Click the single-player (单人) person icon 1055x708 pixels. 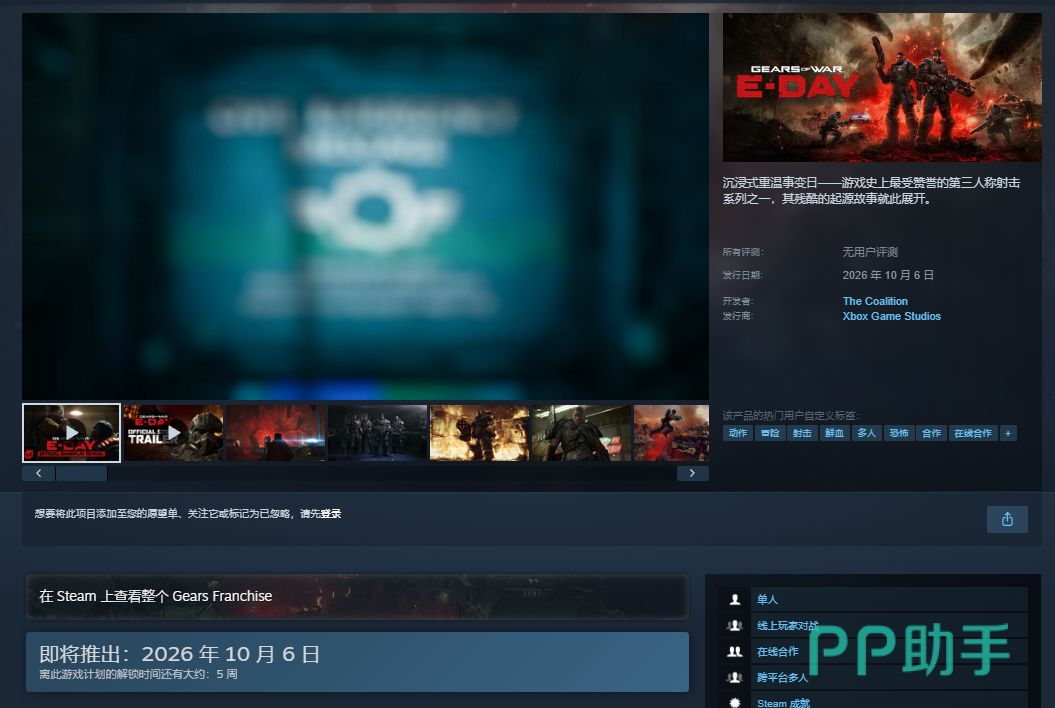(x=735, y=599)
